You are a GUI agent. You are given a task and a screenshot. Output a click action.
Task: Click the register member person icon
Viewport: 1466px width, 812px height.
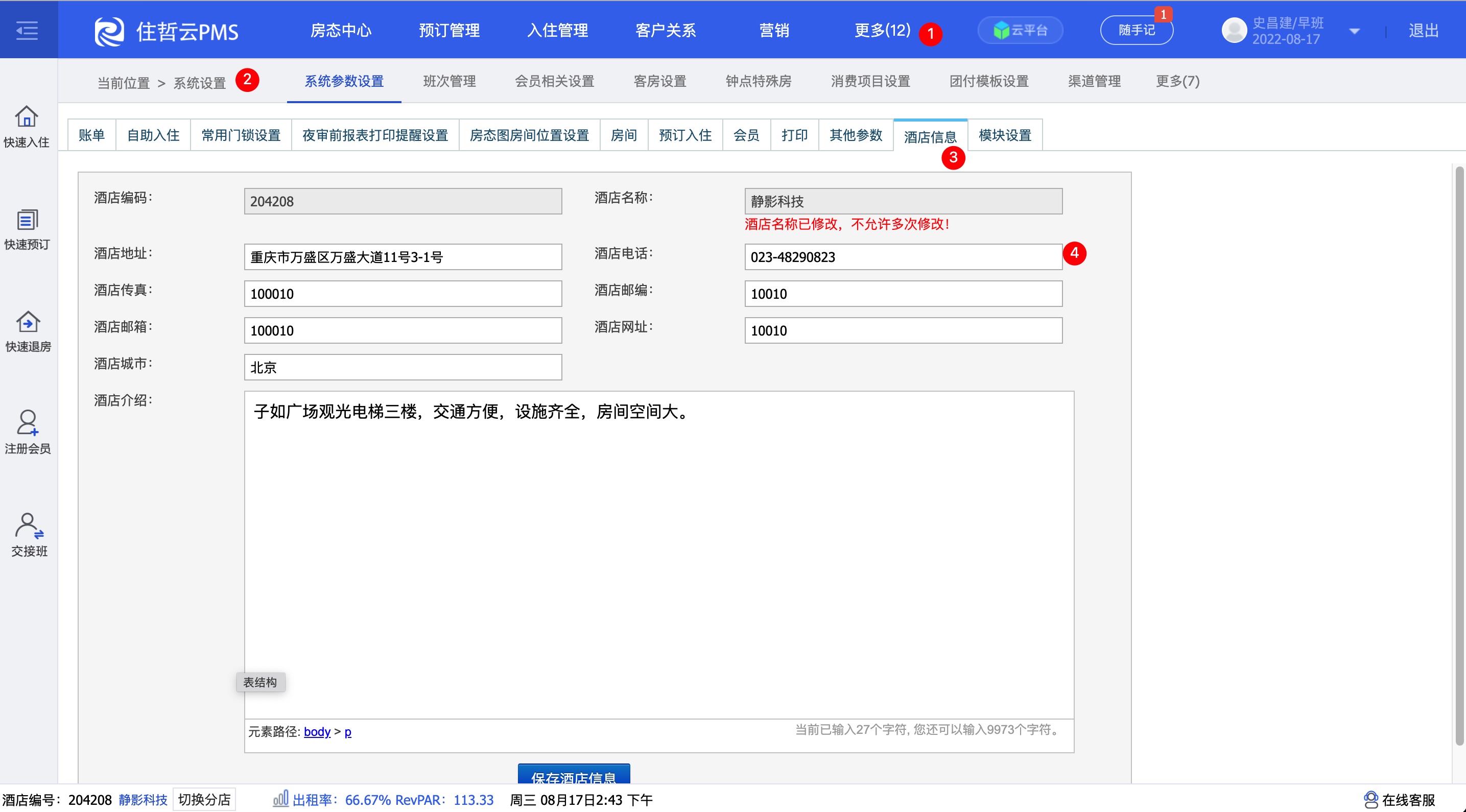[27, 423]
